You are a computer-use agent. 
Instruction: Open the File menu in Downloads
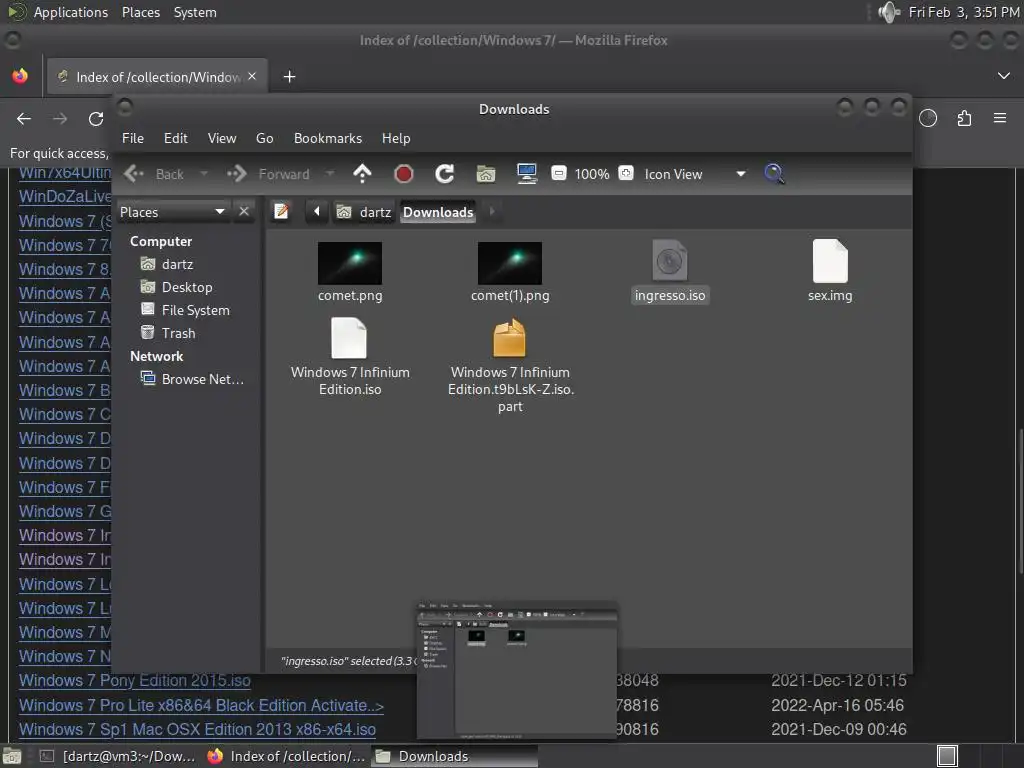click(133, 138)
